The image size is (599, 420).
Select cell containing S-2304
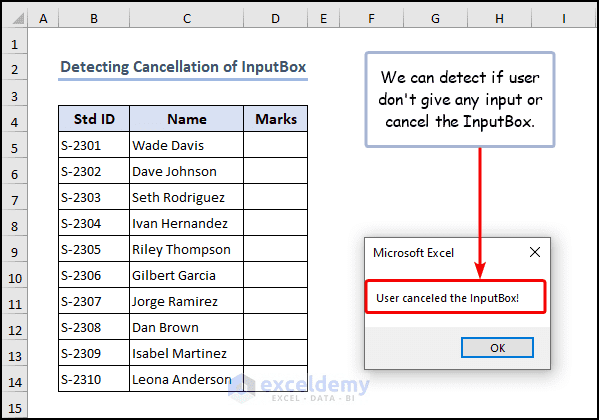coord(94,223)
